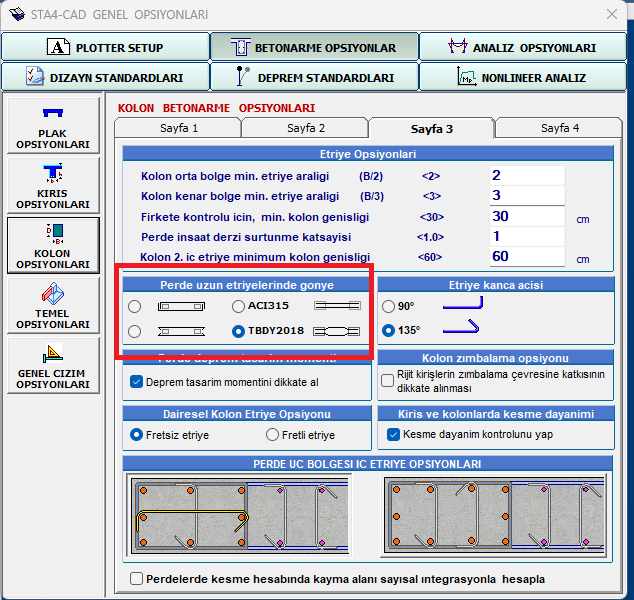This screenshot has height=600, width=634.
Task: Select the ACI315 radio option
Action: (x=238, y=306)
